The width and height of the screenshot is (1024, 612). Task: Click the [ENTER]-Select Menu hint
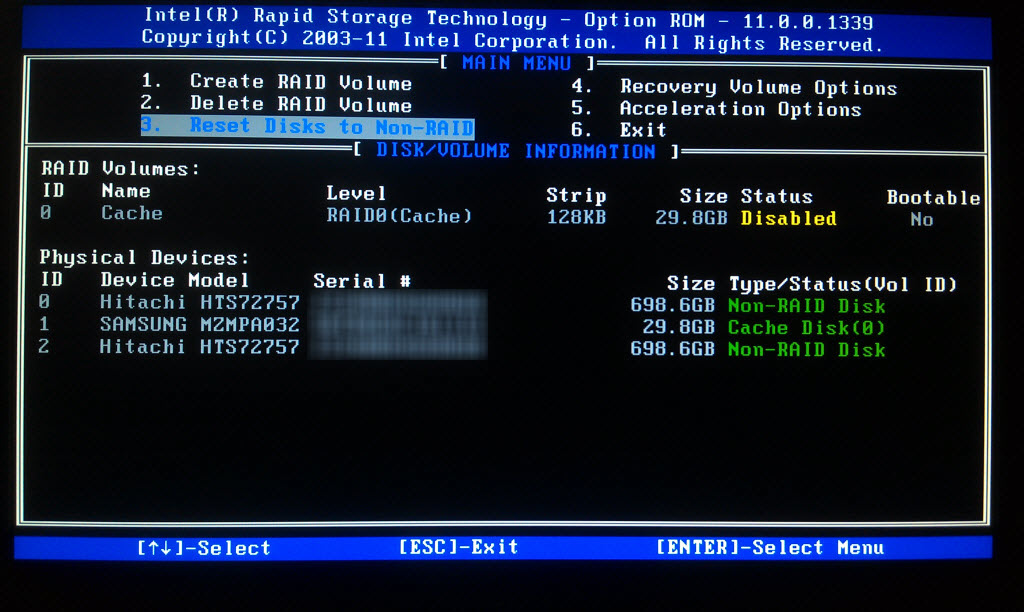tap(770, 547)
